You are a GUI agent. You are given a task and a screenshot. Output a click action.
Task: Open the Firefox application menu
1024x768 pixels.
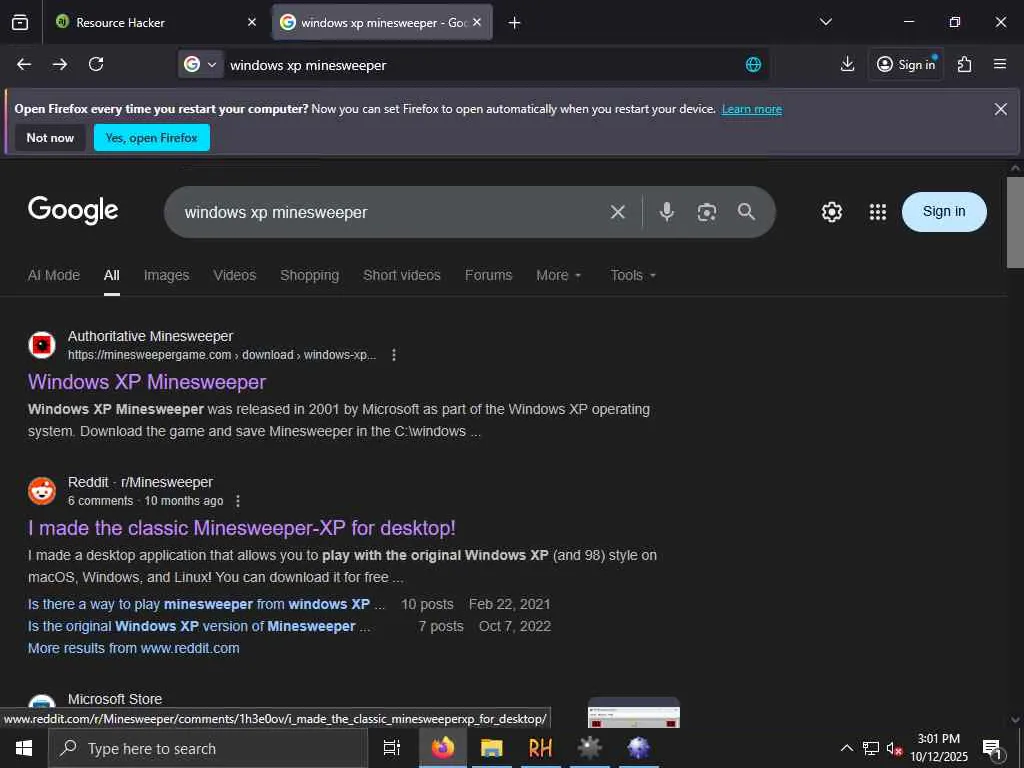click(x=1000, y=64)
